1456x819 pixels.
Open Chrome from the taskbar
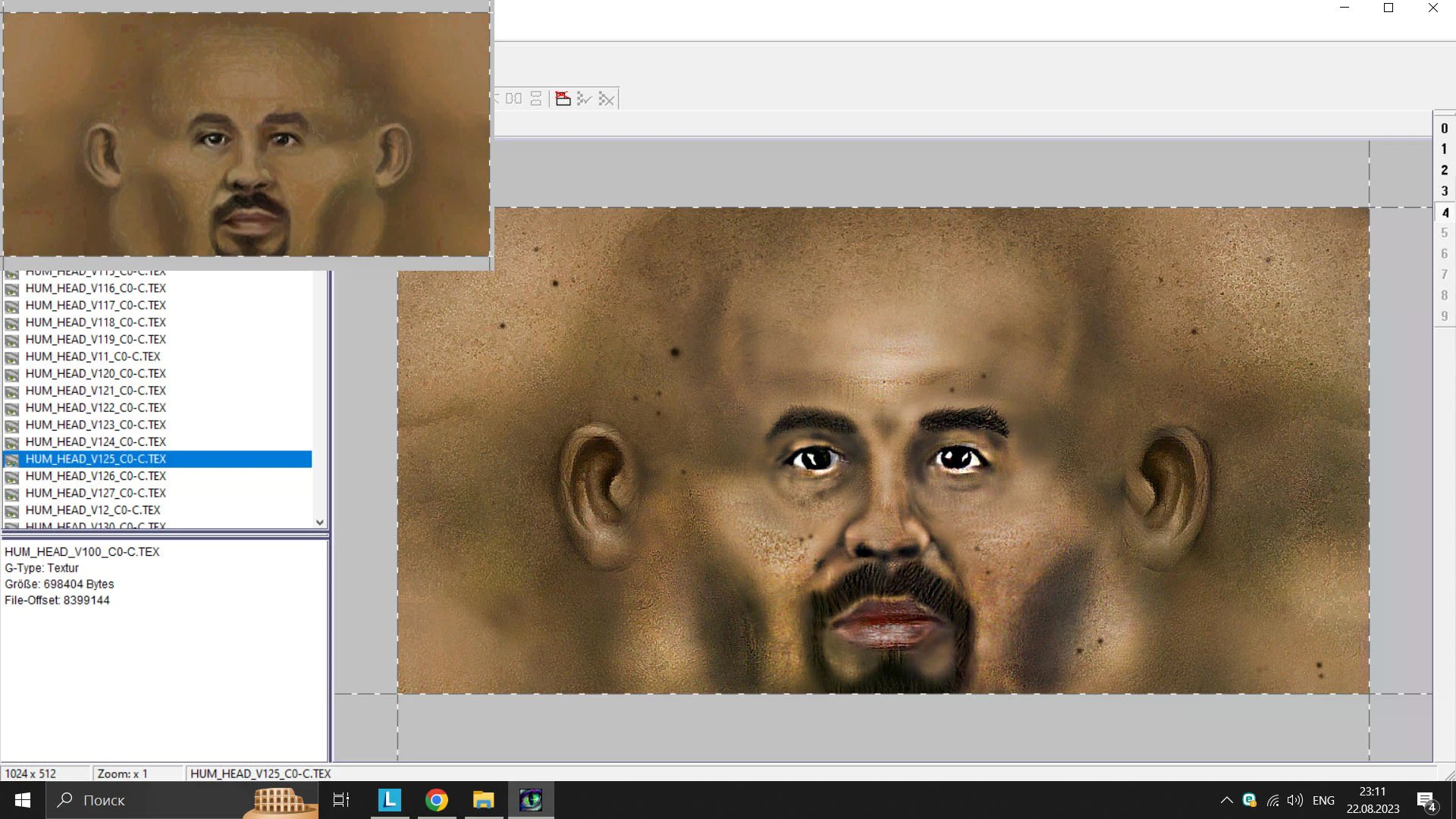tap(437, 800)
